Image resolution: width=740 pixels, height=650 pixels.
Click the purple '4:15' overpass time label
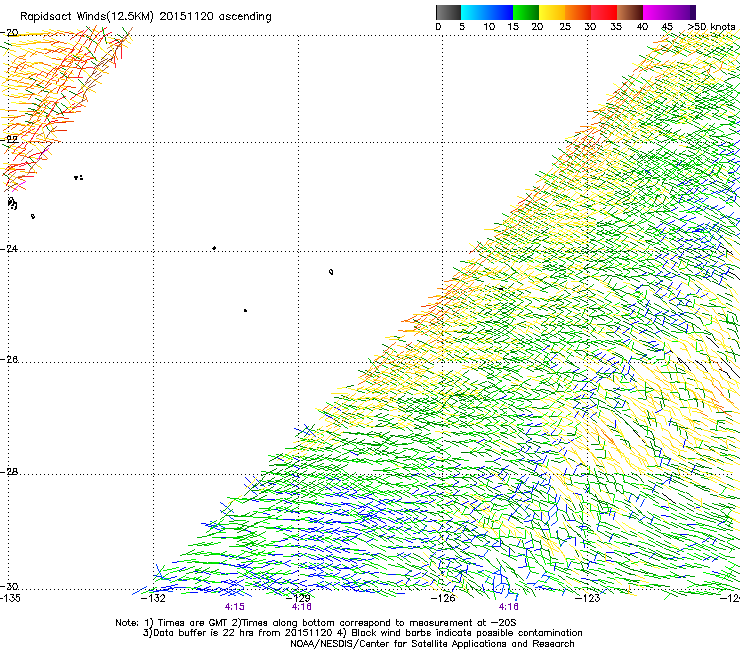235,607
